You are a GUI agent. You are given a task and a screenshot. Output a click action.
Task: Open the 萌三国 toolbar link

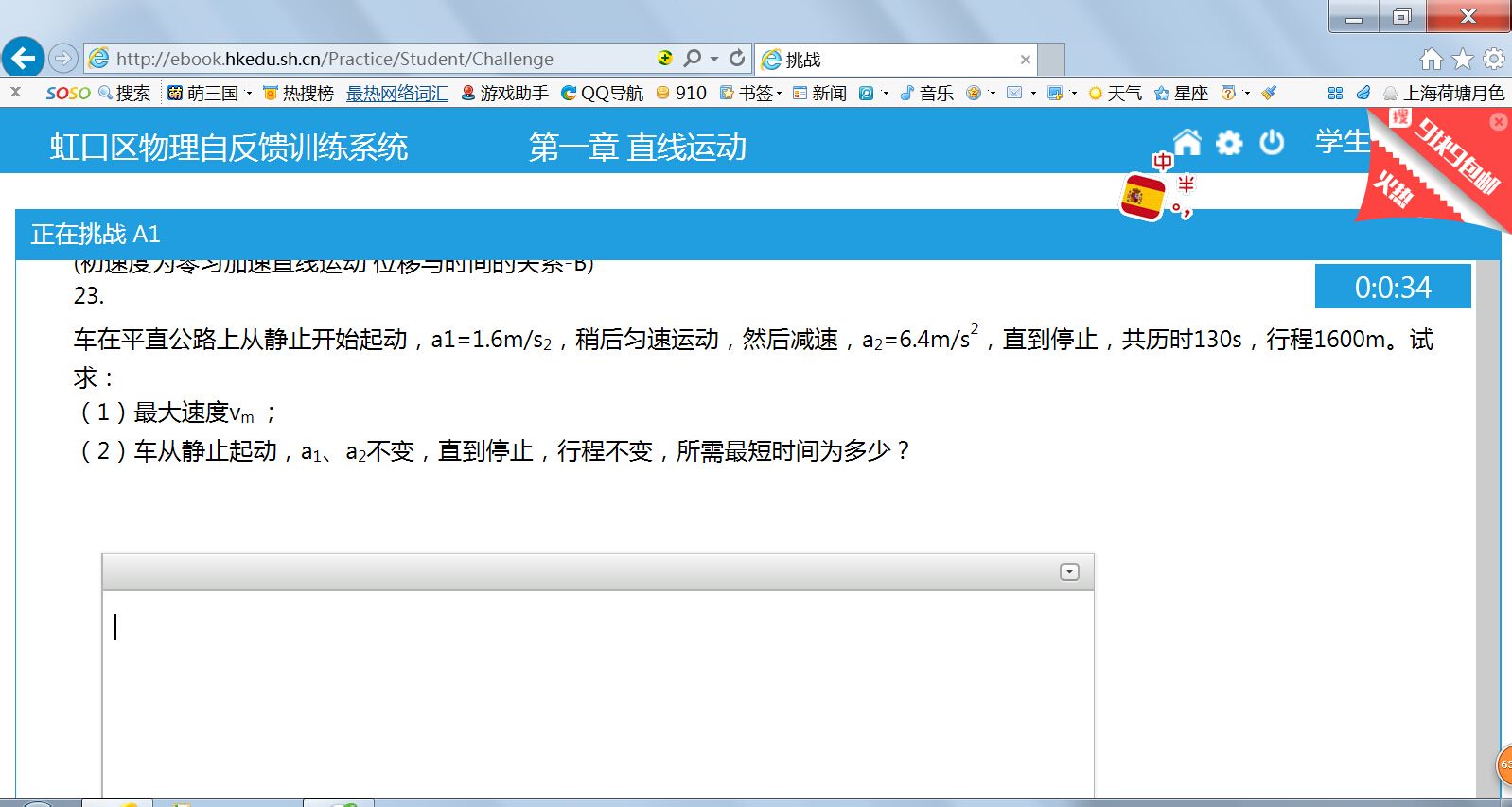pos(202,93)
